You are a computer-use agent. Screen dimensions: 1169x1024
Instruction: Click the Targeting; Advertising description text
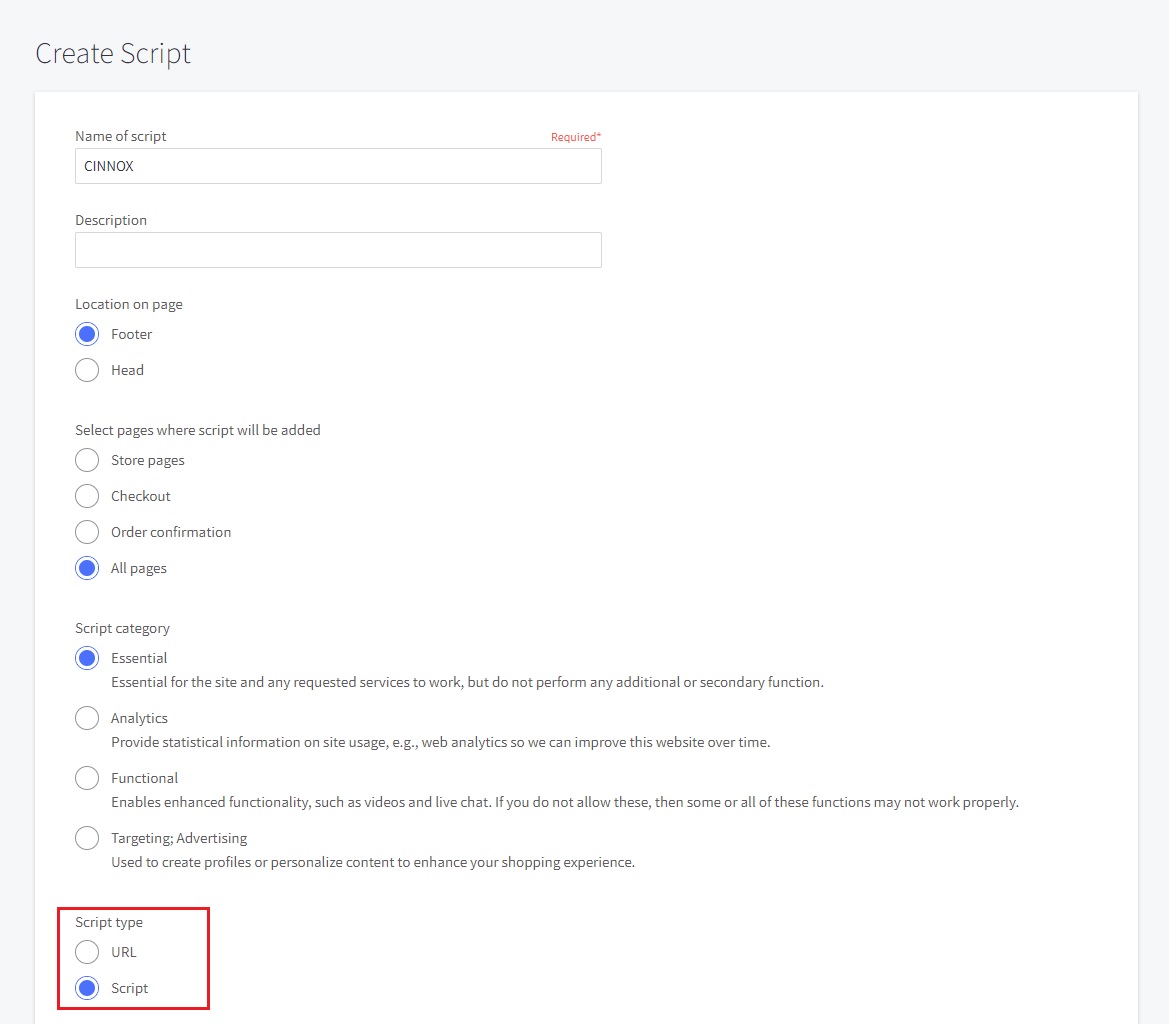point(372,862)
